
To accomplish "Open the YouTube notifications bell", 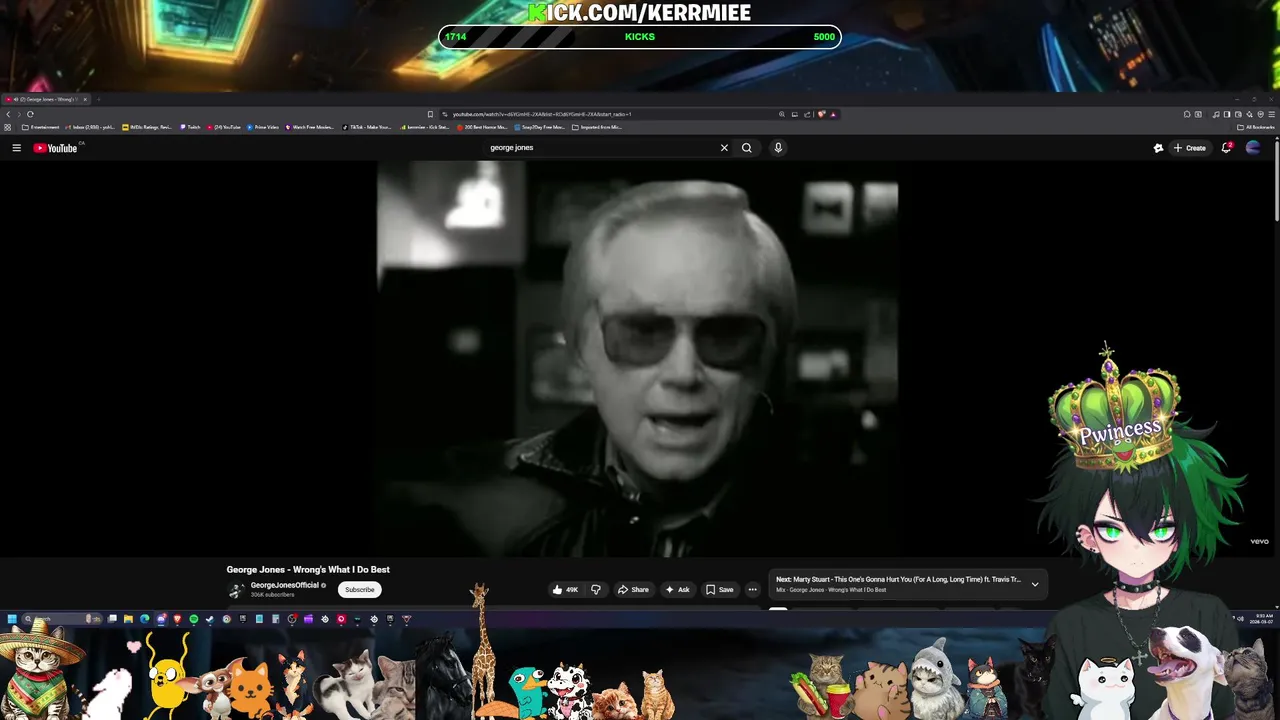I will tap(1226, 148).
